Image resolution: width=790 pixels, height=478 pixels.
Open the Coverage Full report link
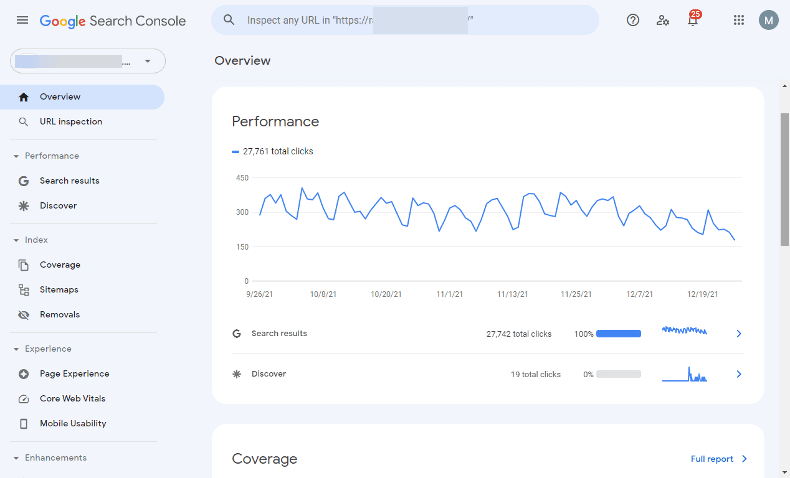(x=711, y=459)
